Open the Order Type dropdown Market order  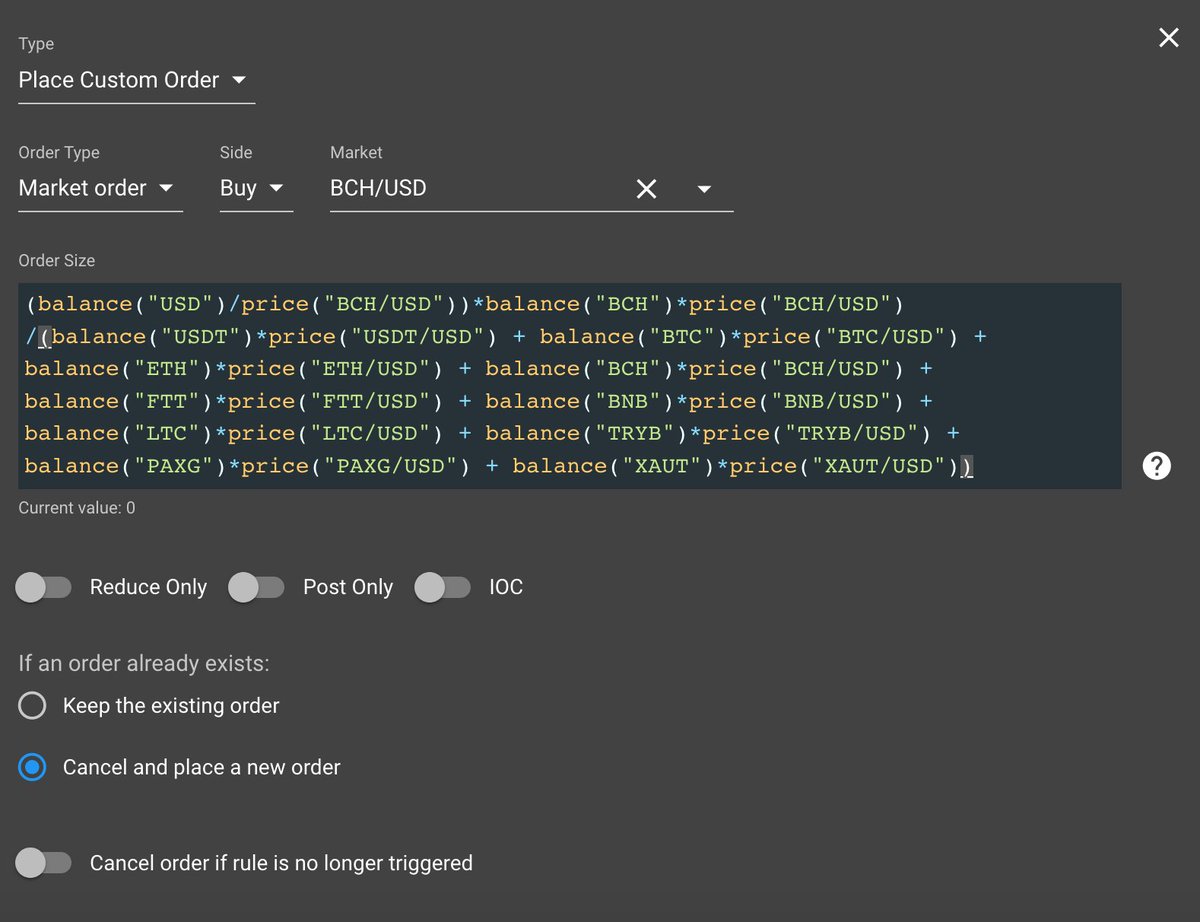[100, 188]
